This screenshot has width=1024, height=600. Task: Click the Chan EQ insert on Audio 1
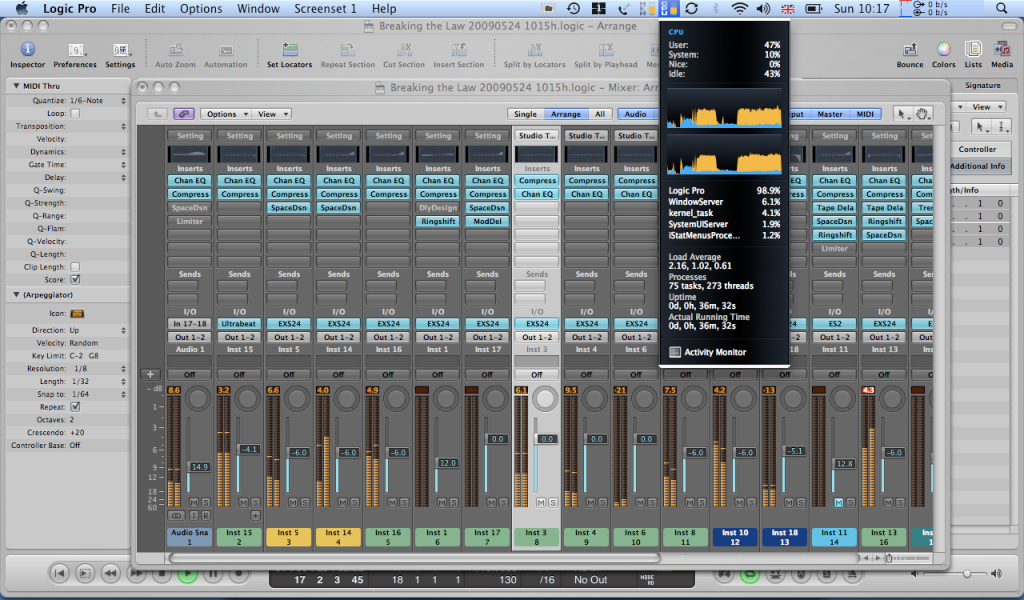point(190,181)
